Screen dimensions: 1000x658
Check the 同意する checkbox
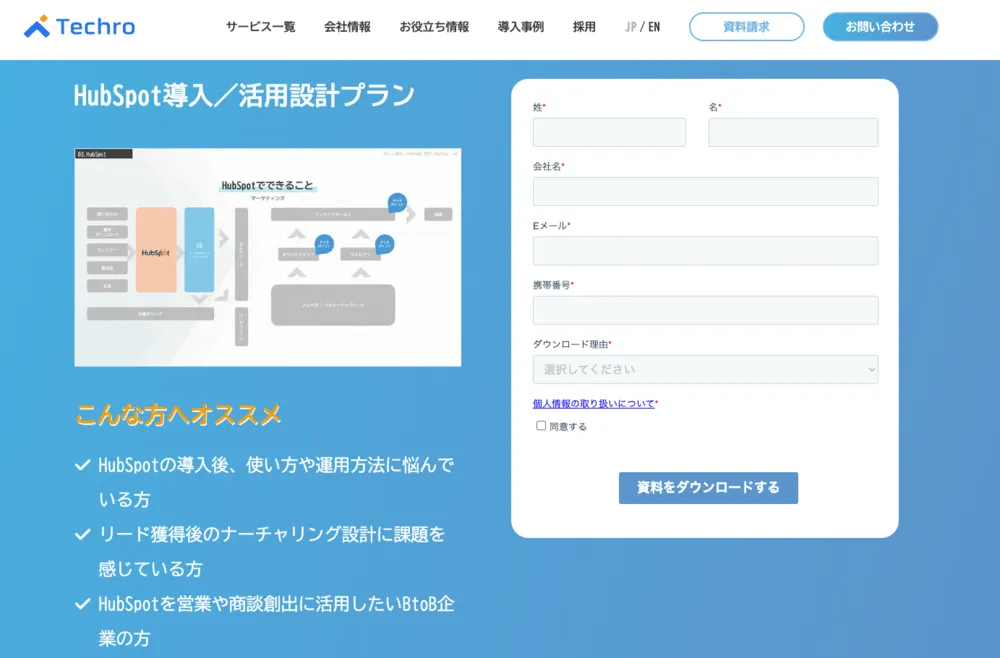541,425
